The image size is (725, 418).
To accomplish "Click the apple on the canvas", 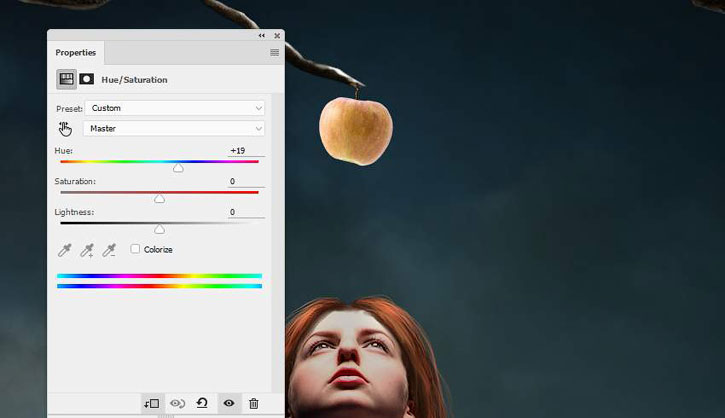I will [356, 131].
